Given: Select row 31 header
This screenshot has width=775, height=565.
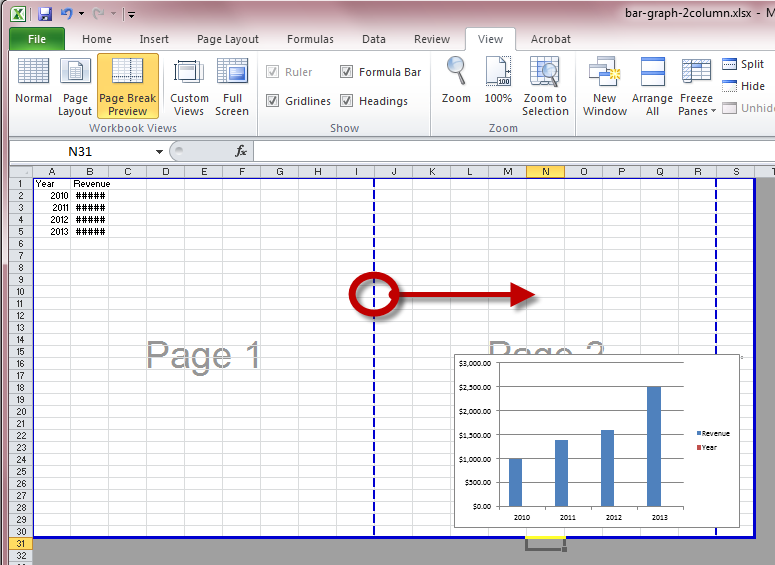Looking at the screenshot, I should (21, 544).
